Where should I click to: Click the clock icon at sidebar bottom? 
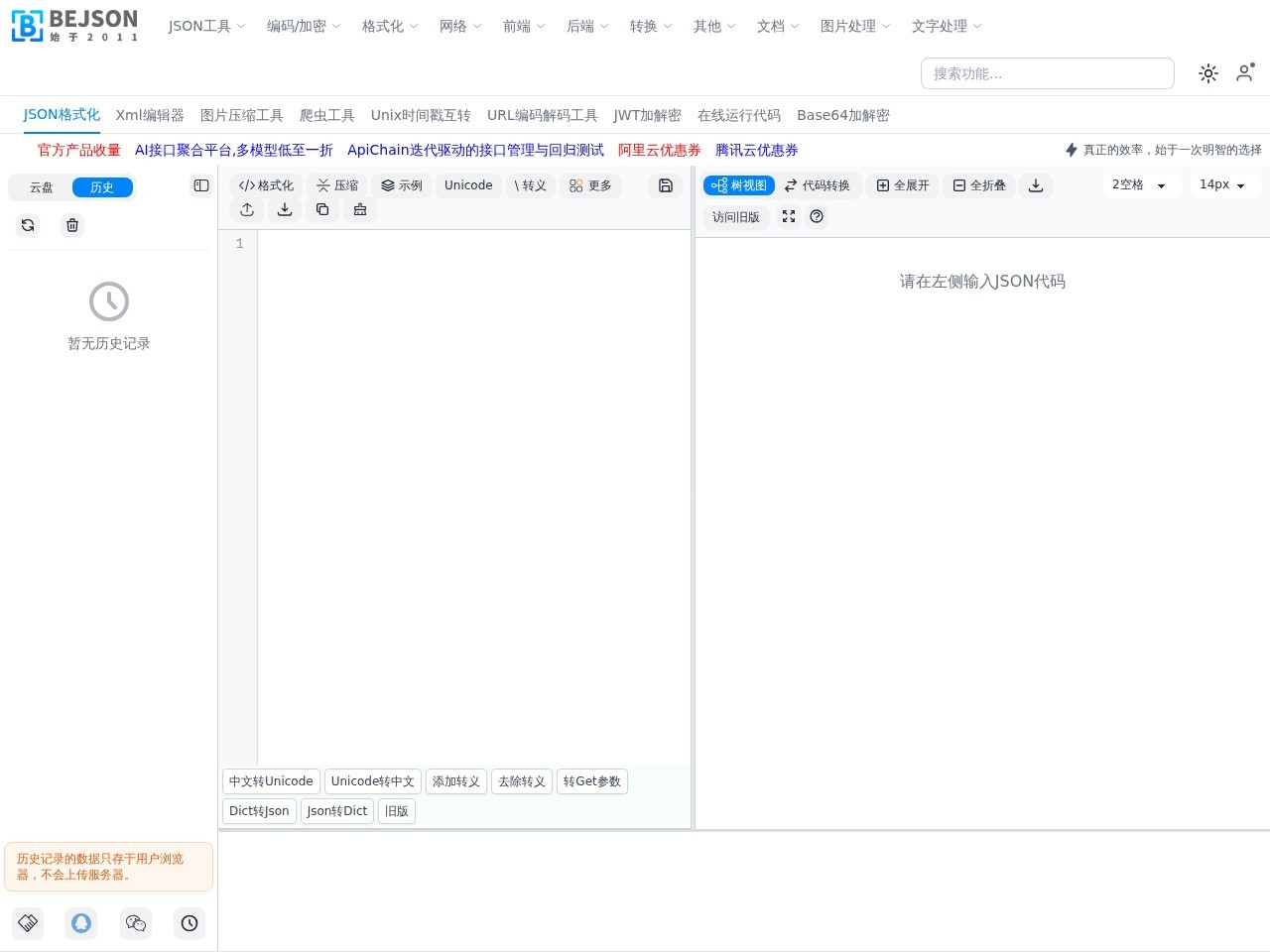(190, 923)
